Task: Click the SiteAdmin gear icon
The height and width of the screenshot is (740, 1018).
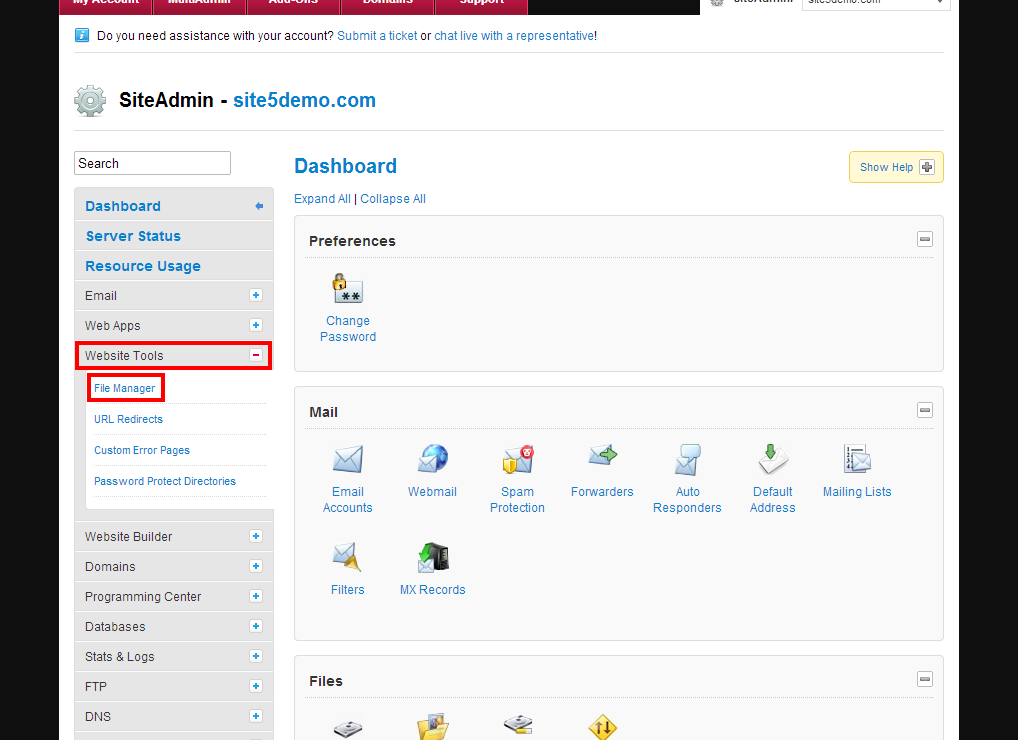Action: 90,101
